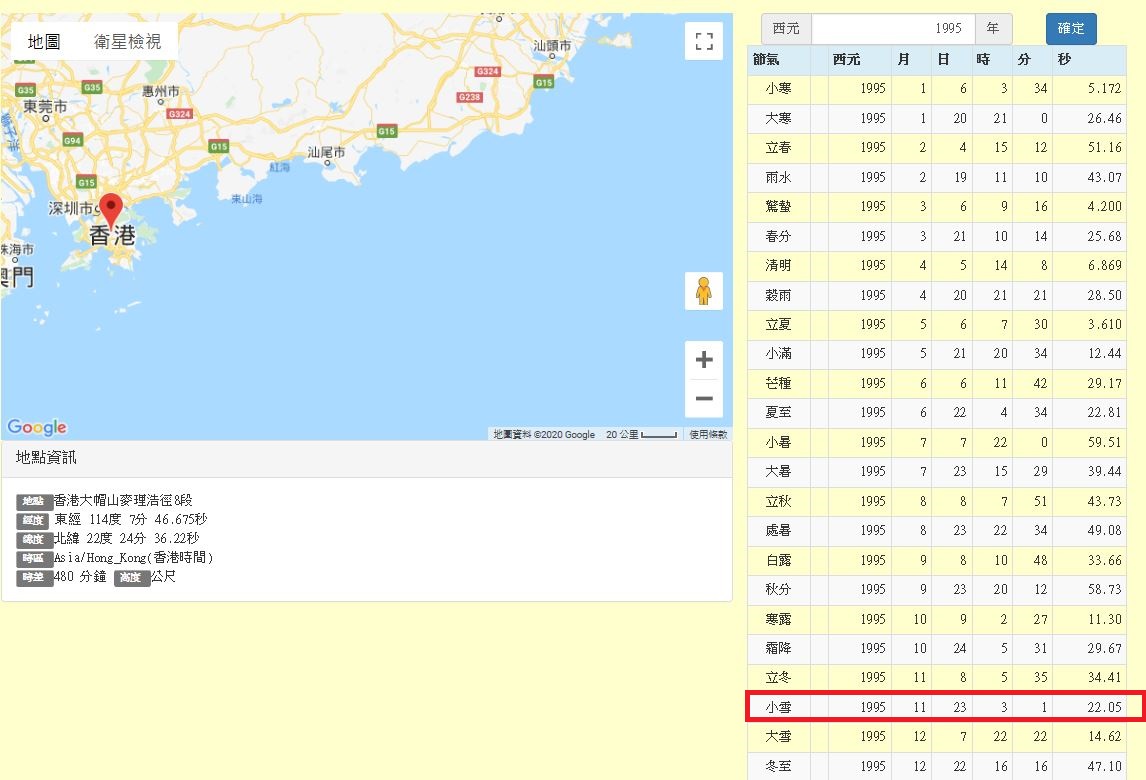Click the 惠州市 city label on map
The image size is (1146, 780).
coord(161,91)
